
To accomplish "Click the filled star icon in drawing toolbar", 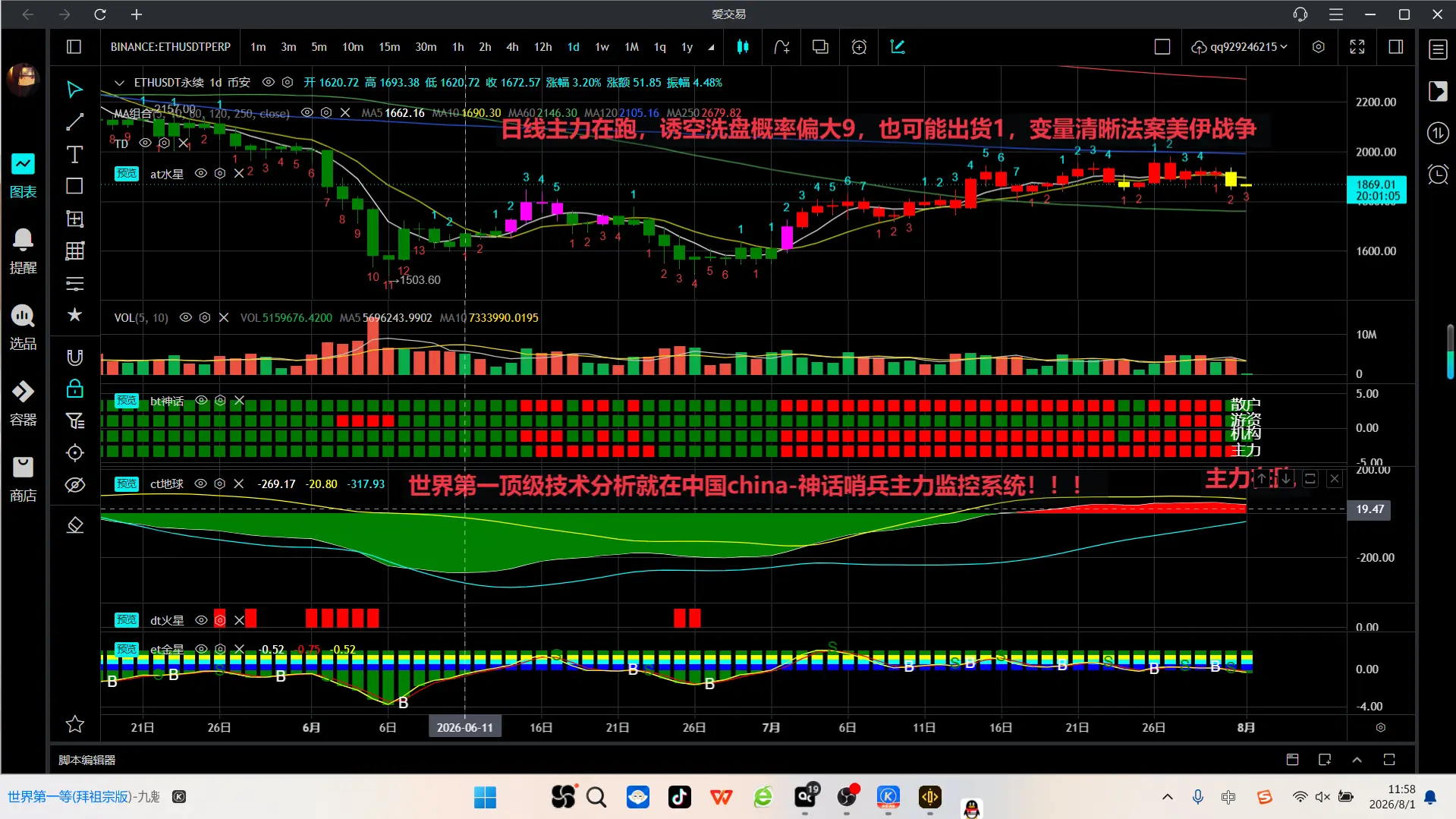I will [74, 315].
